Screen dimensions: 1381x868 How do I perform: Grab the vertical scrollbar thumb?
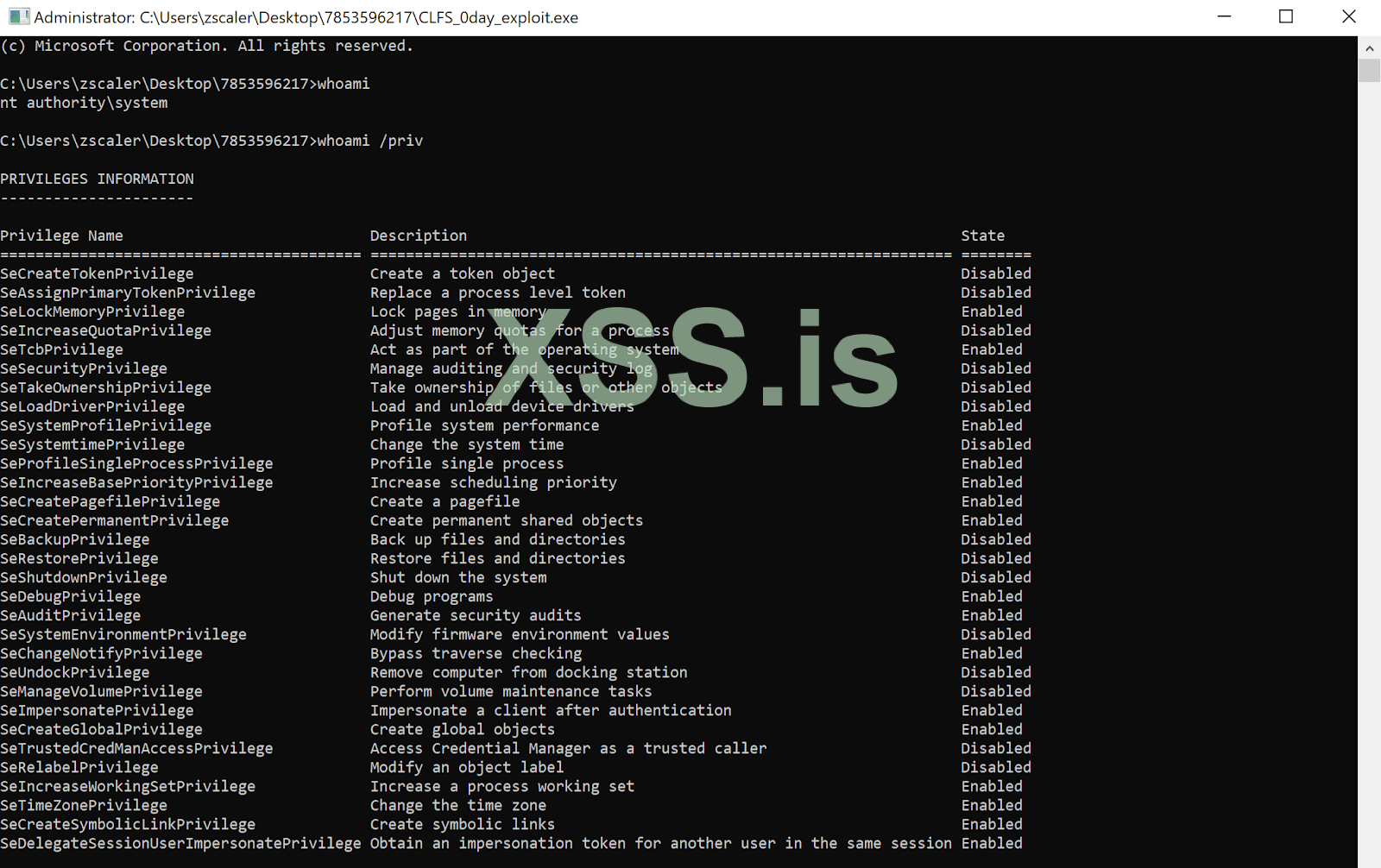pos(1370,71)
